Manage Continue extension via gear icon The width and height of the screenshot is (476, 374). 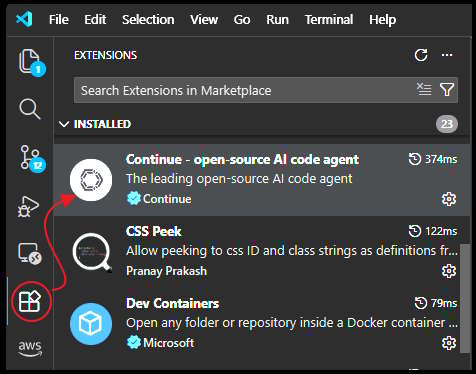click(x=449, y=199)
